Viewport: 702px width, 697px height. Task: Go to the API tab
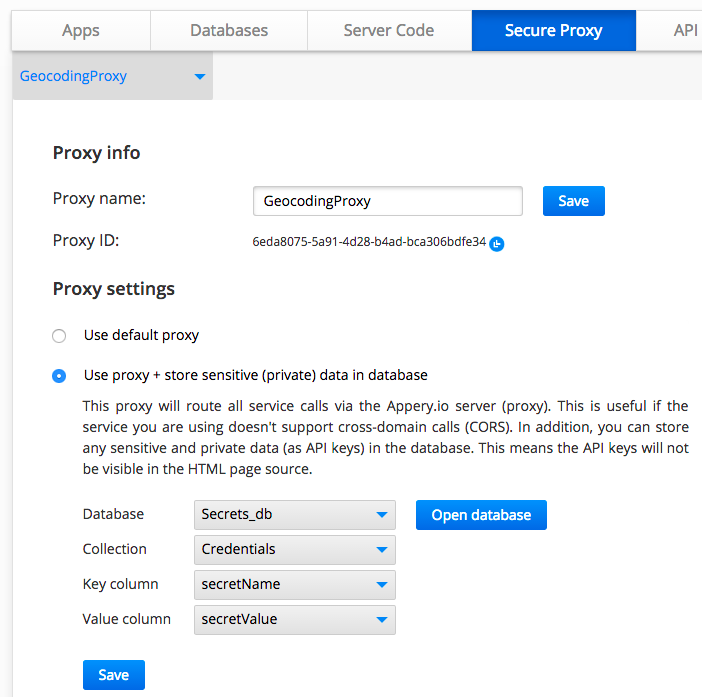tap(685, 30)
